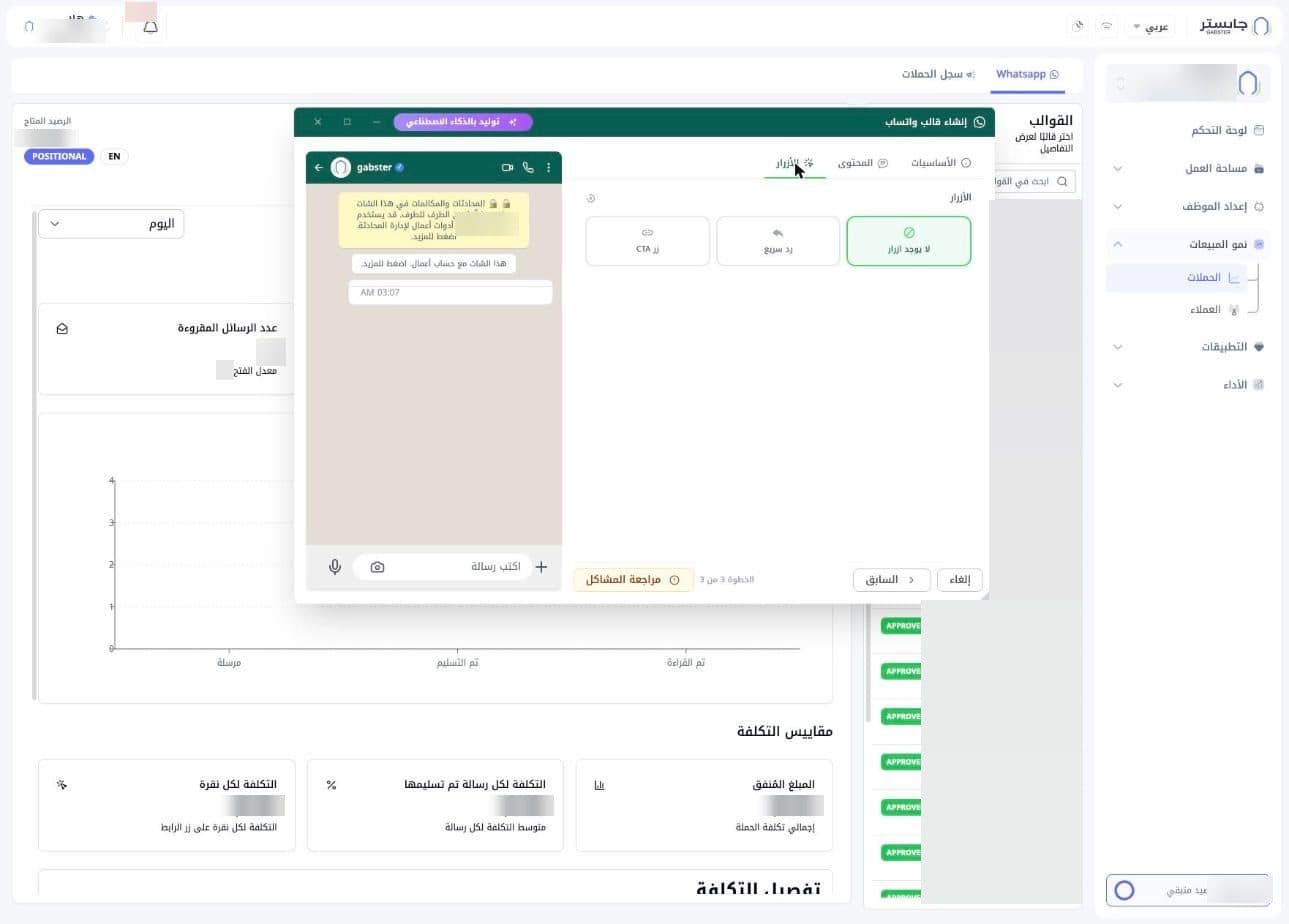Screen dimensions: 1289x924
Task: Open the الأزرار step tab
Action: (x=795, y=162)
